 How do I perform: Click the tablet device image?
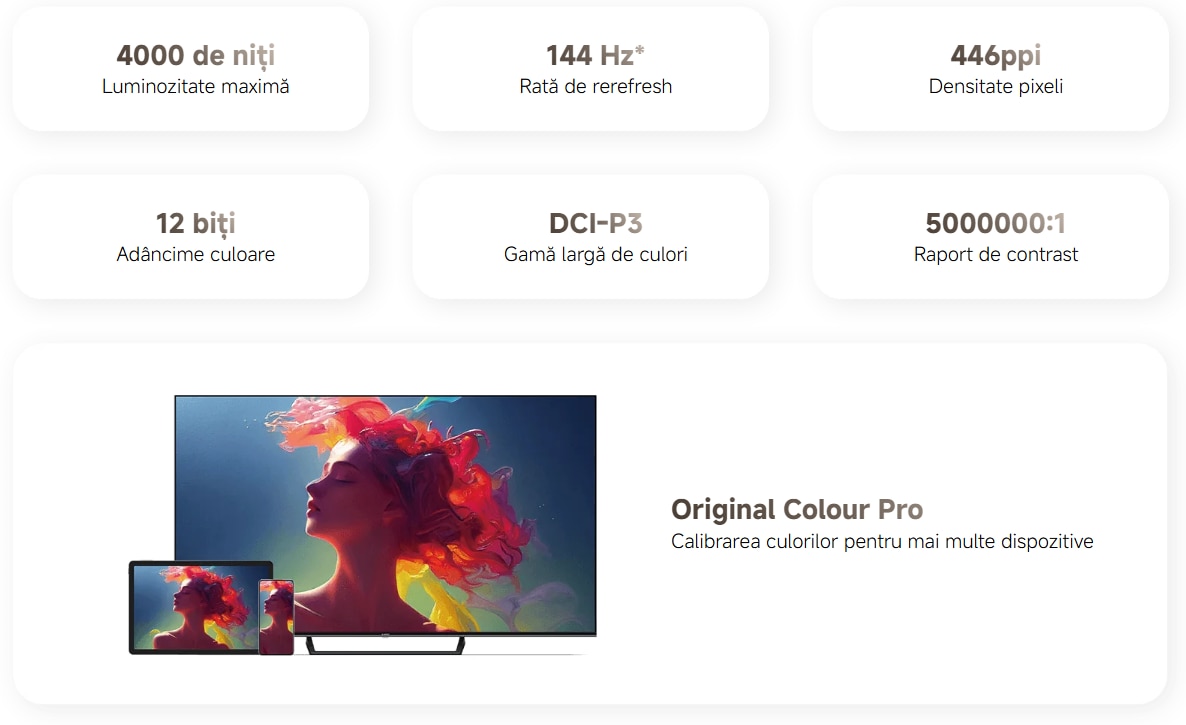(195, 607)
